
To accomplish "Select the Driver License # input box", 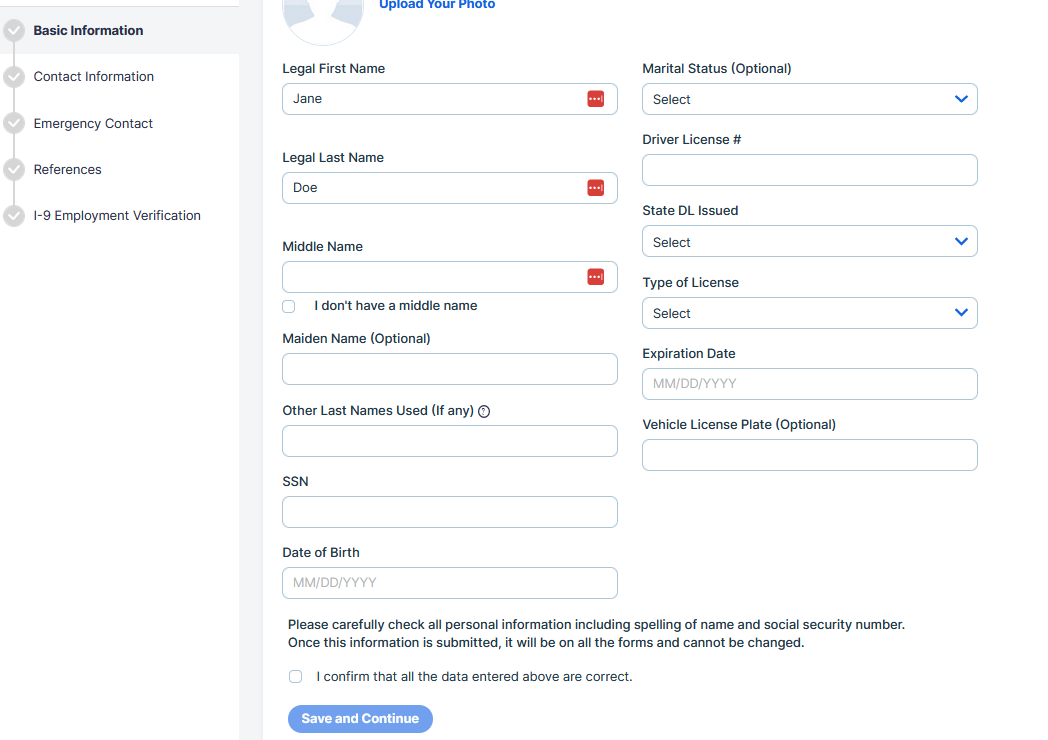I will (x=809, y=170).
